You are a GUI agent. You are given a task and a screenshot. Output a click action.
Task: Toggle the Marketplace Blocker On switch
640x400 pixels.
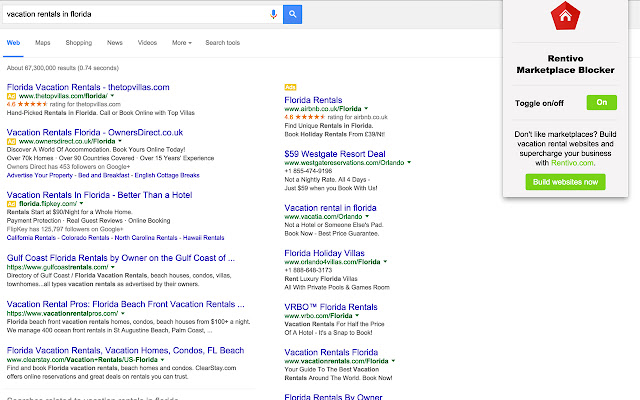(602, 102)
